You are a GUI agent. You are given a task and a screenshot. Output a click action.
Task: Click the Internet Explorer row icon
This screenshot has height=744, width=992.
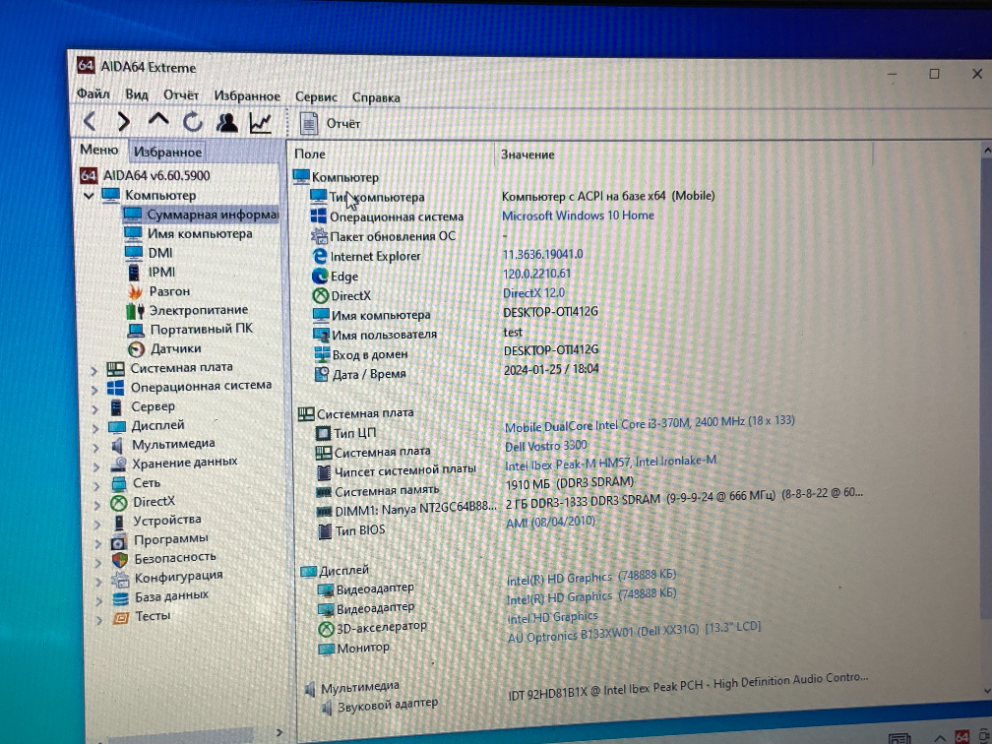click(x=319, y=256)
